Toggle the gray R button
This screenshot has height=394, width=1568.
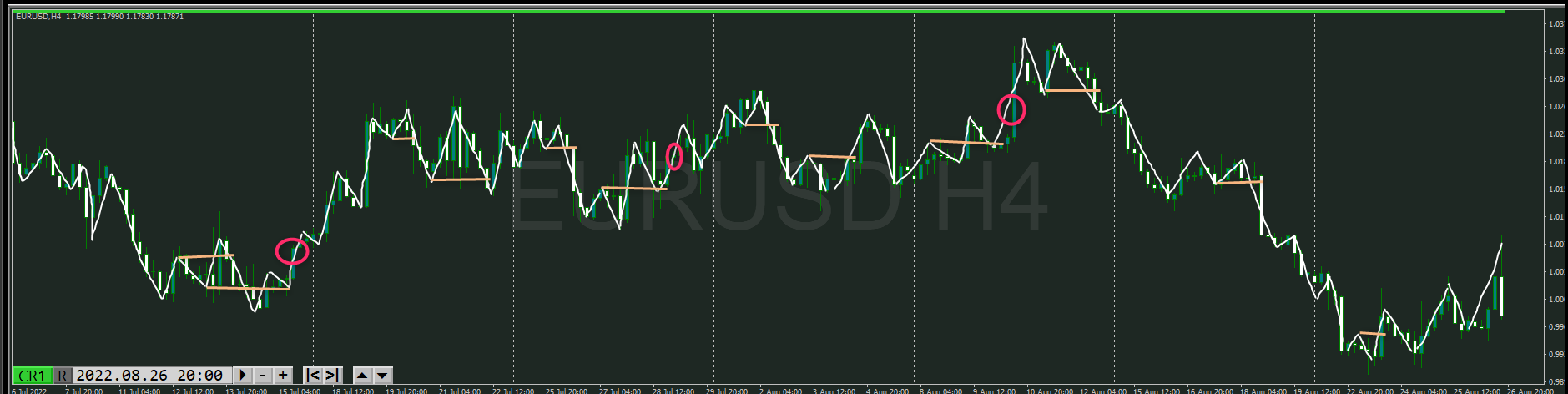point(63,376)
